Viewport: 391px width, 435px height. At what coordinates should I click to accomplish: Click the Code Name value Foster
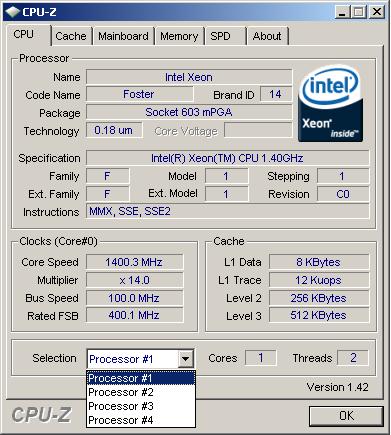coord(139,94)
